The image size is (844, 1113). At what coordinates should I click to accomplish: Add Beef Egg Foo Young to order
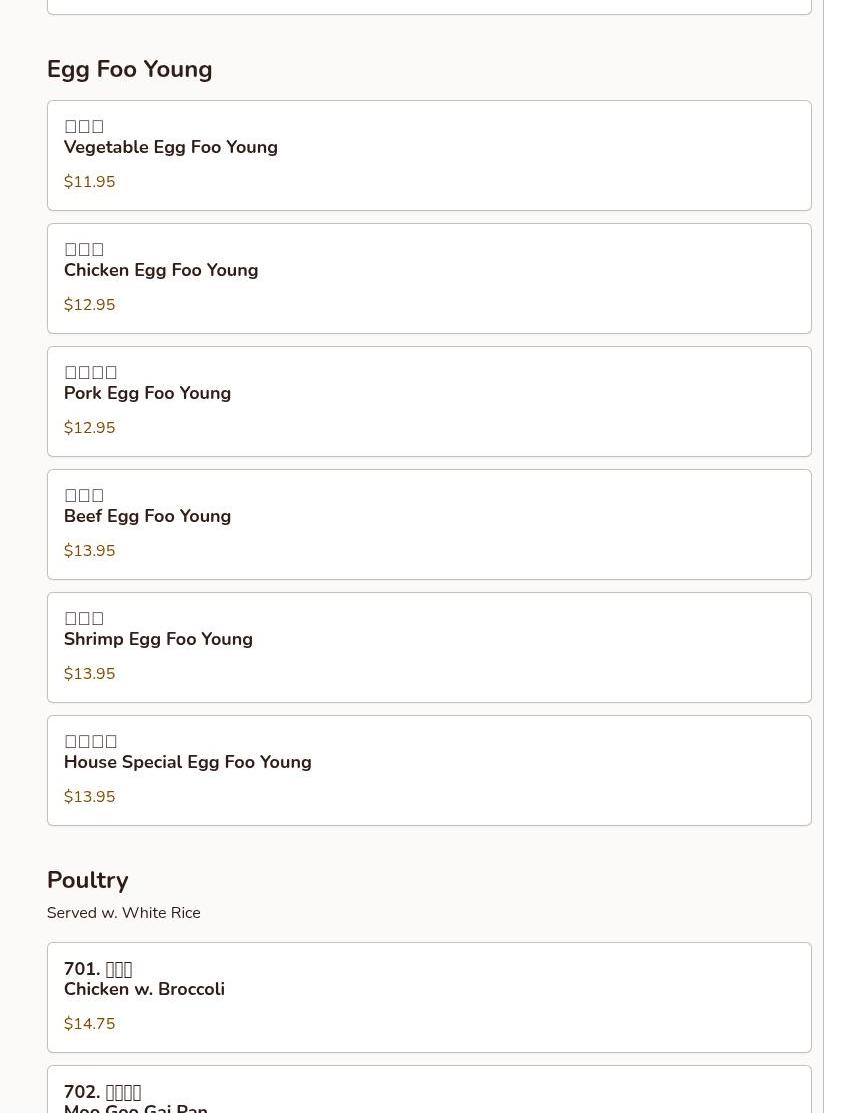pos(147,517)
